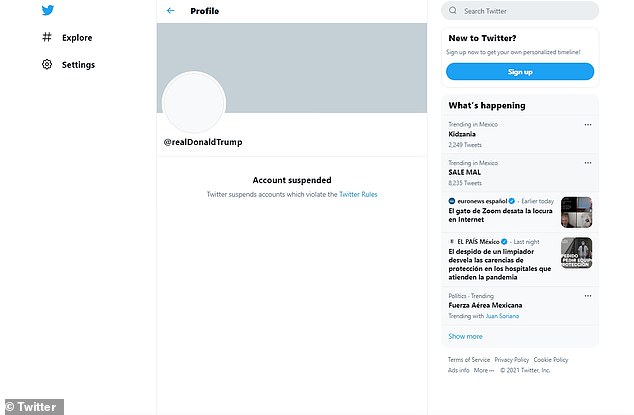Go back with the back arrow
634x415 pixels.
(x=171, y=11)
